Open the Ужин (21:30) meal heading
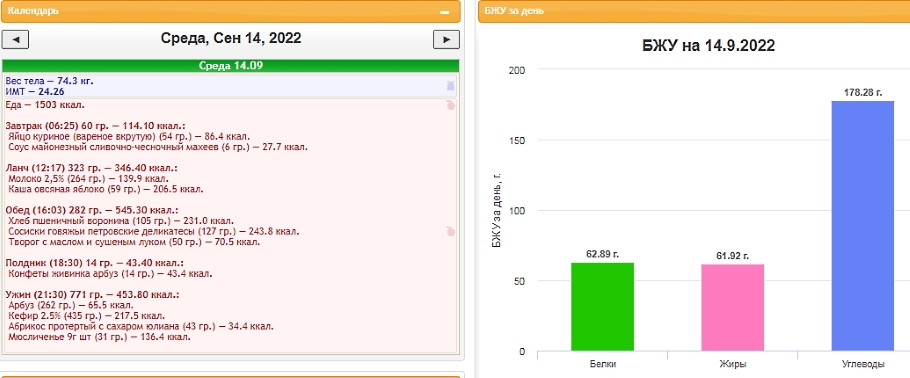Screen dimensions: 910x378 point(92,295)
